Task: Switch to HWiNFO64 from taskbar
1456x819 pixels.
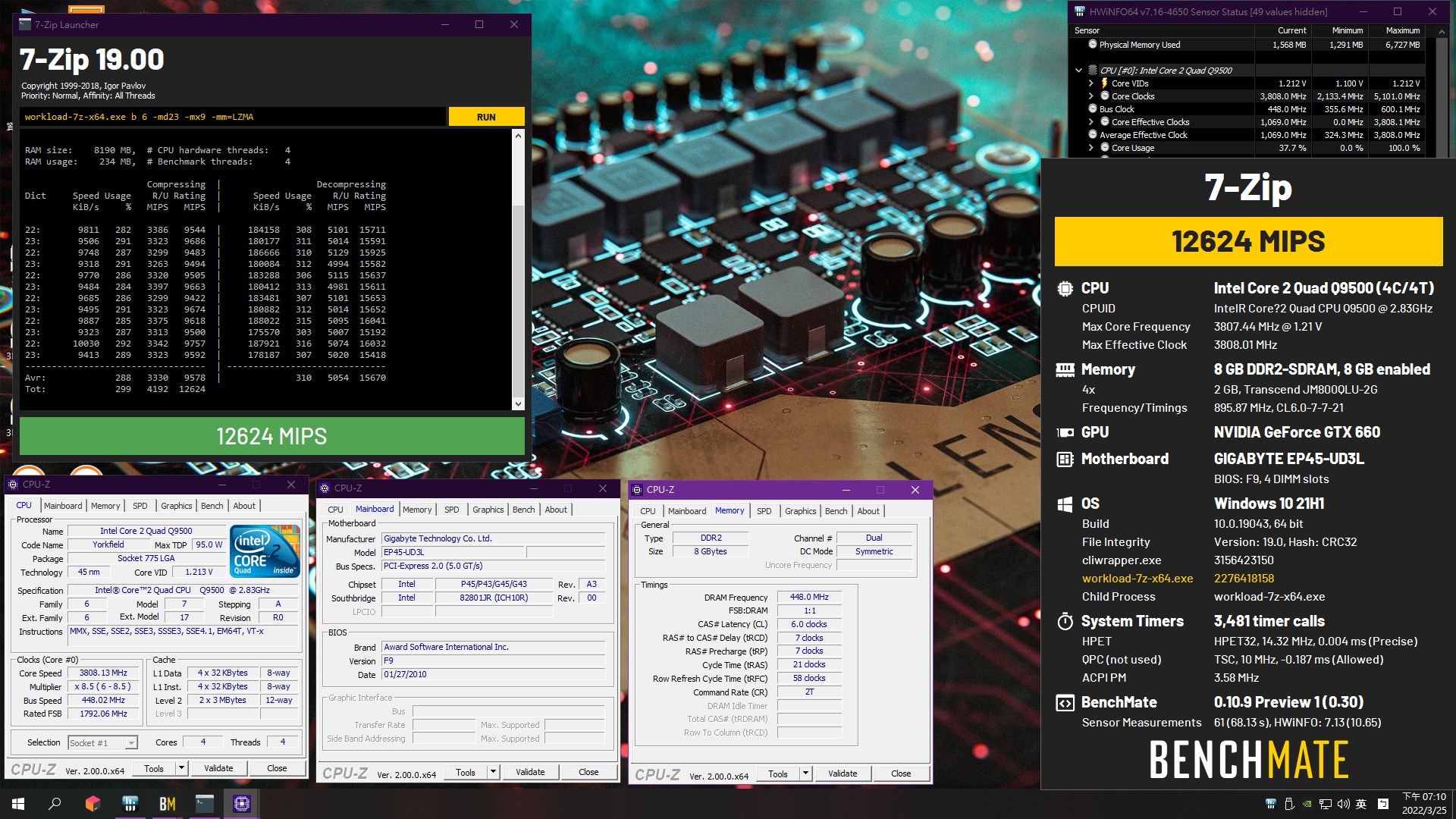Action: (x=130, y=804)
